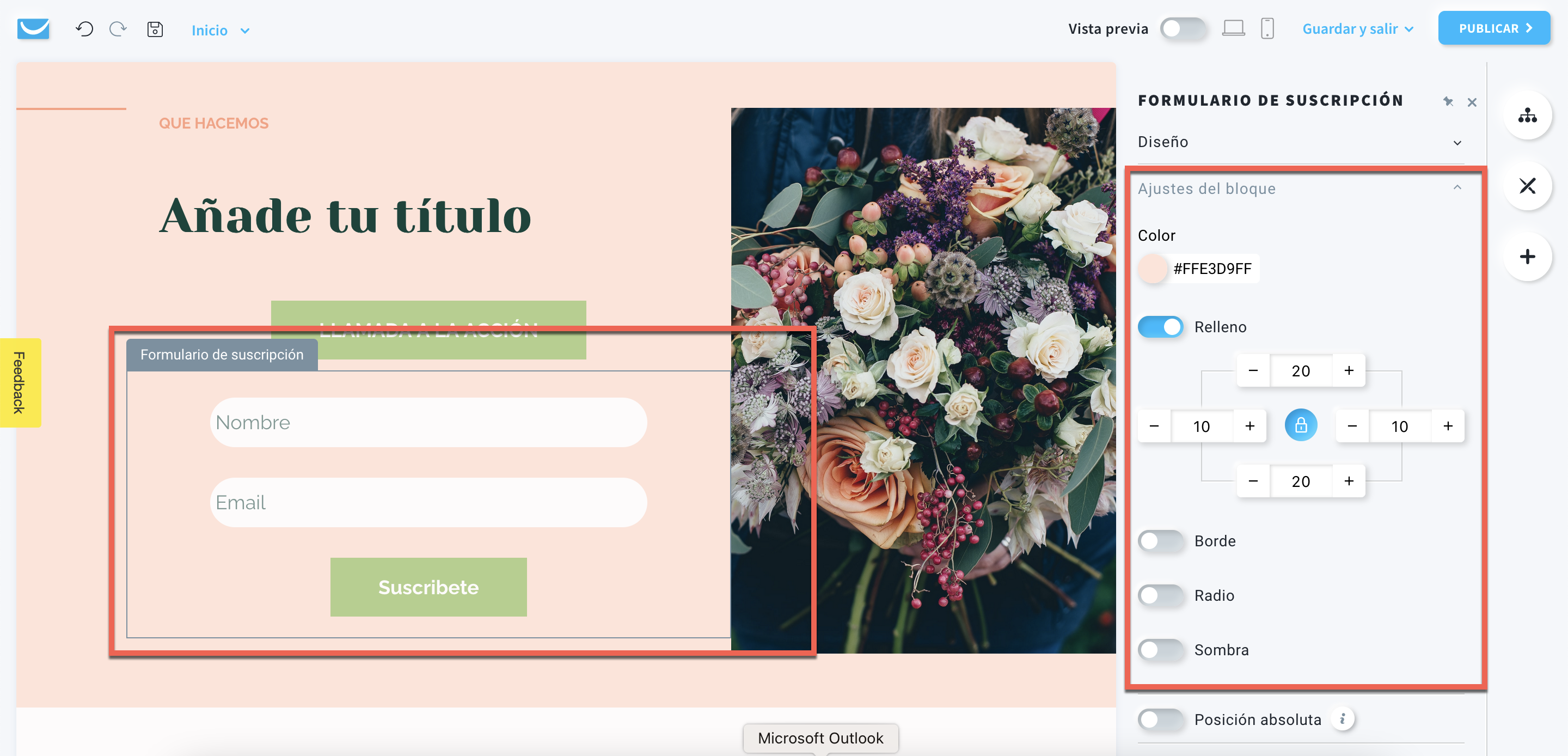Undo the last change
1568x756 pixels.
(84, 29)
